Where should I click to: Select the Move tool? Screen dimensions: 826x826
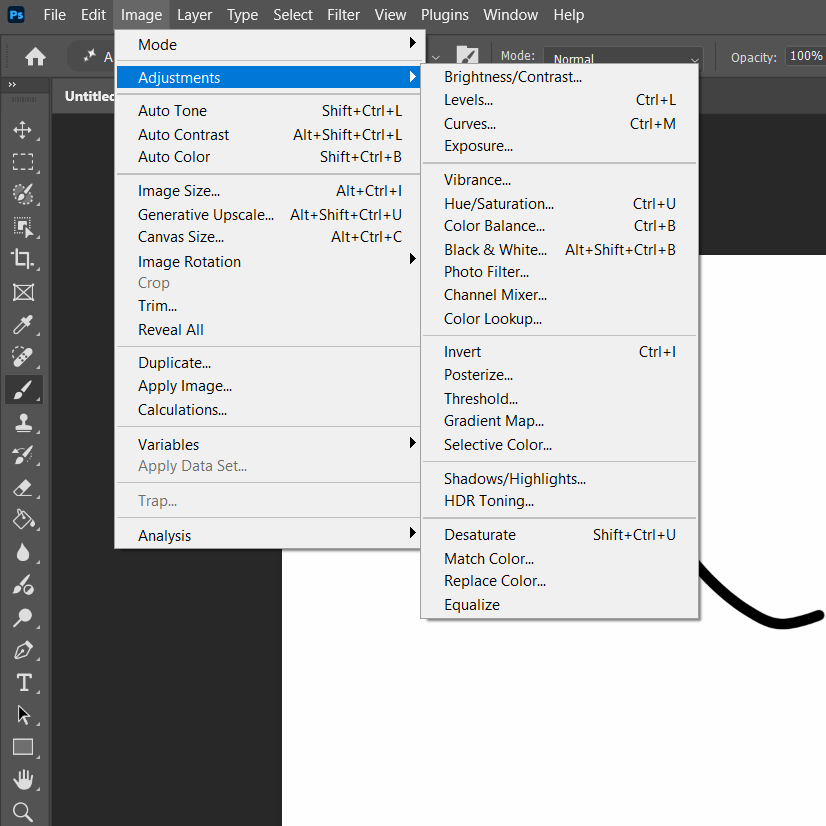point(23,130)
